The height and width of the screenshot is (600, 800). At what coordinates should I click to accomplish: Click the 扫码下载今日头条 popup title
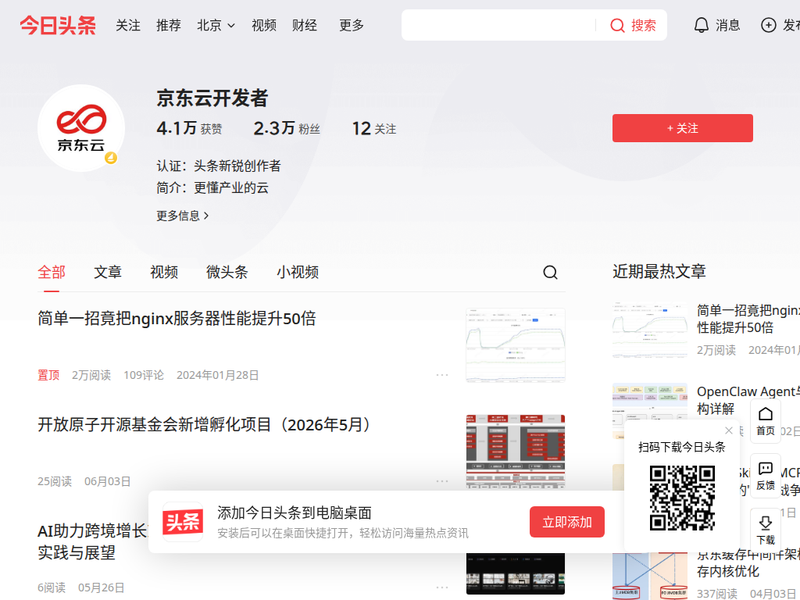pos(682,447)
